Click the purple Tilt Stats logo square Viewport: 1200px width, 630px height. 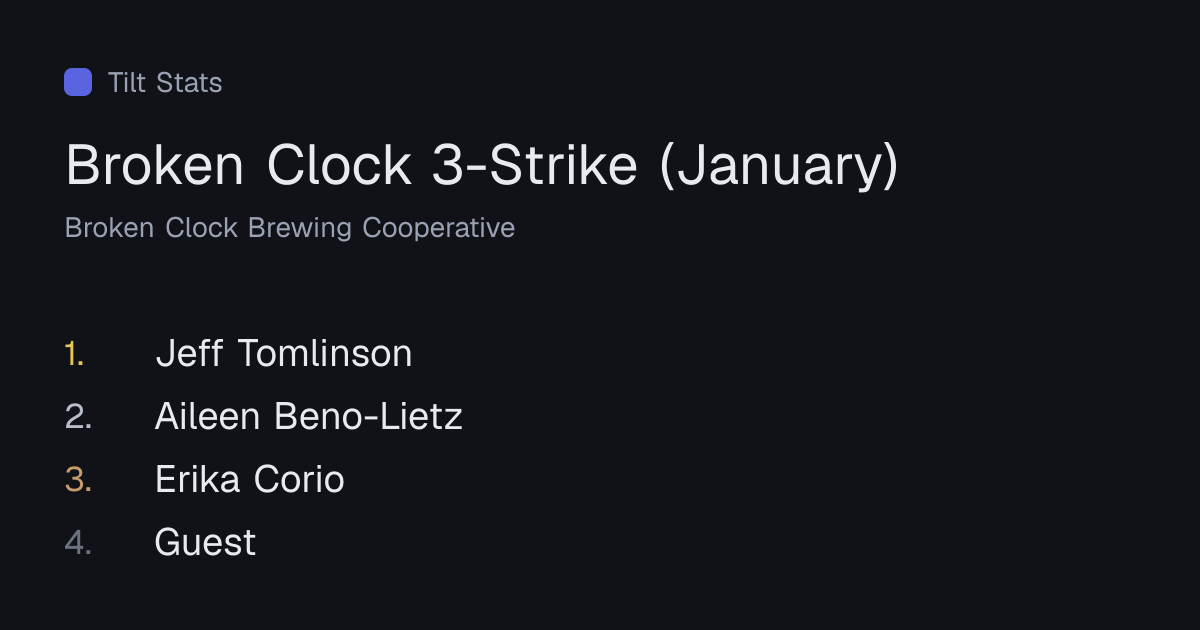tap(78, 82)
